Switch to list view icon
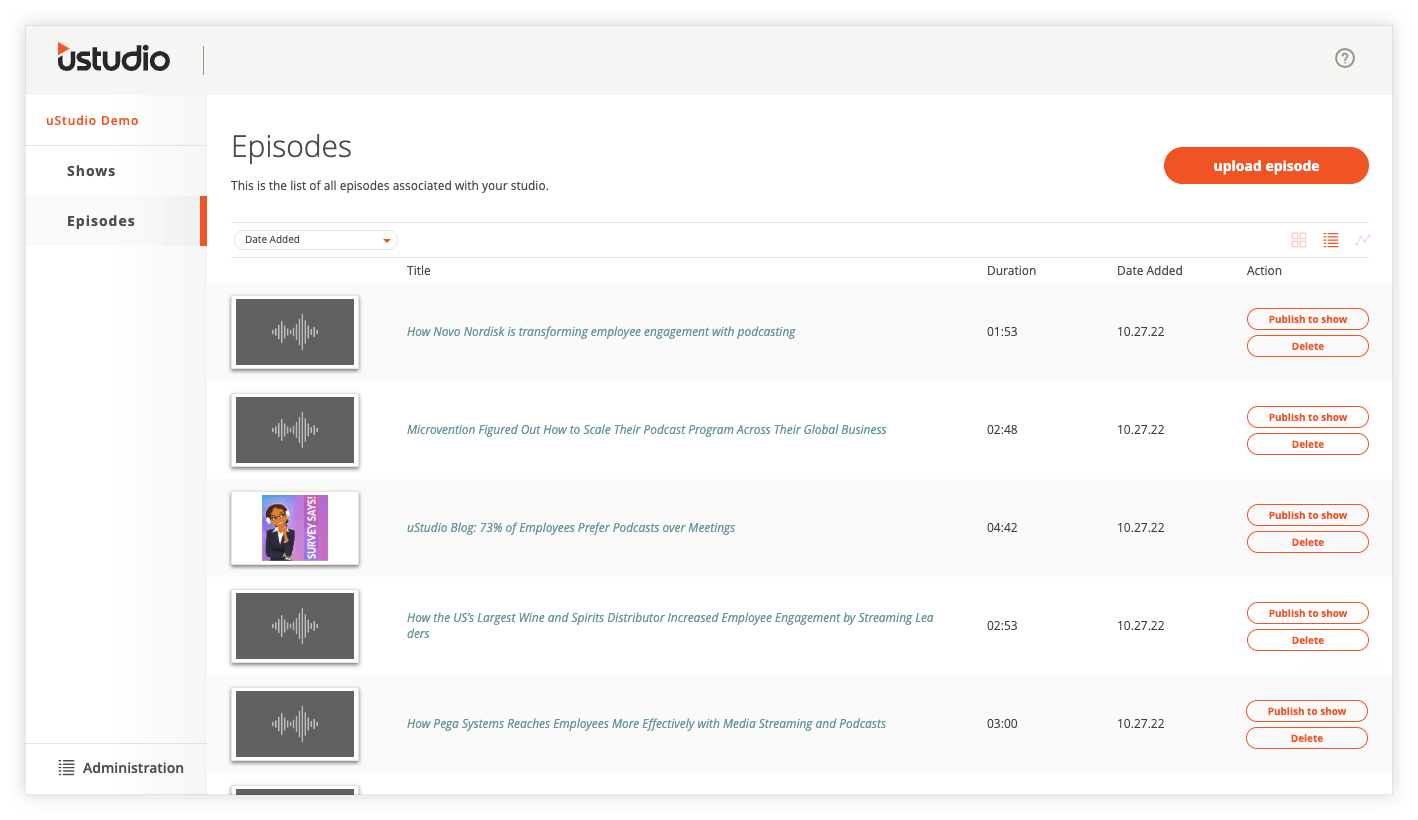1418x820 pixels. coord(1330,240)
